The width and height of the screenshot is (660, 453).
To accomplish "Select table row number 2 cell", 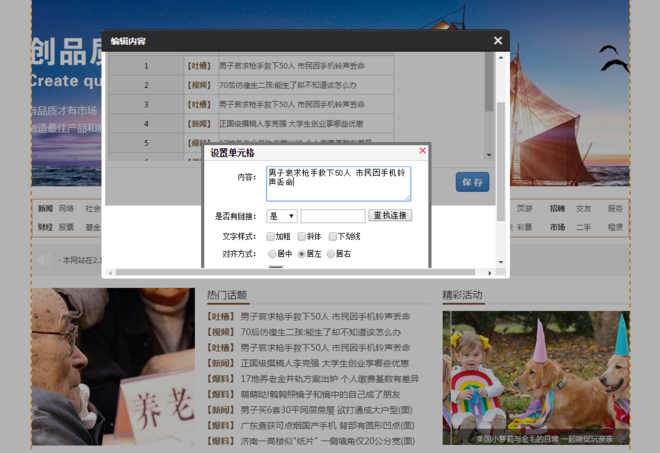I will coord(146,85).
